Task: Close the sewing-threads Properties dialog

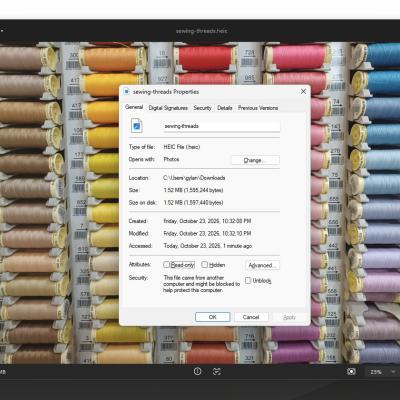Action: [x=303, y=91]
